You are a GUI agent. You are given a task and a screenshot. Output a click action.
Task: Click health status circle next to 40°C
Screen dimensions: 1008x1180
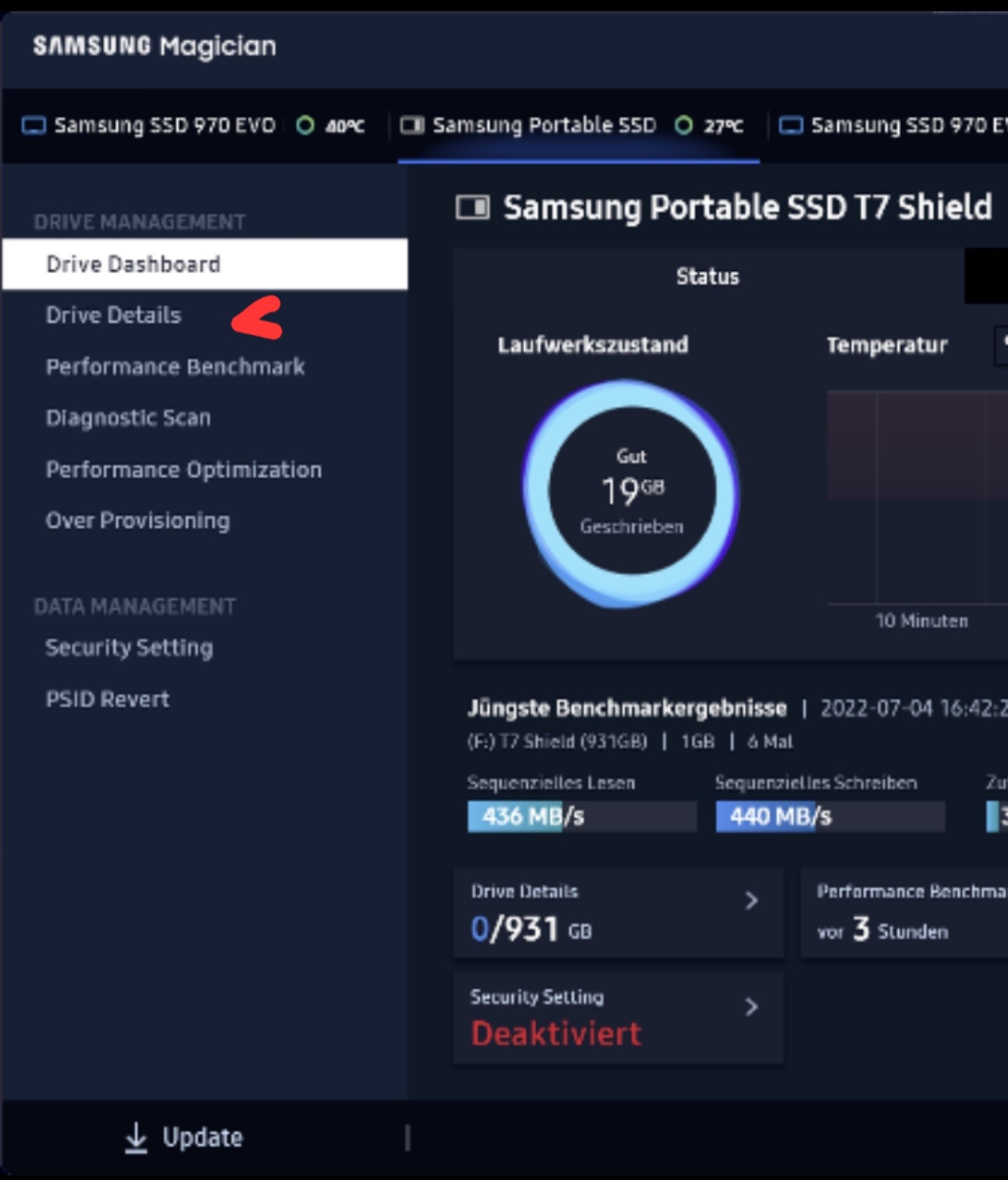pyautogui.click(x=305, y=126)
